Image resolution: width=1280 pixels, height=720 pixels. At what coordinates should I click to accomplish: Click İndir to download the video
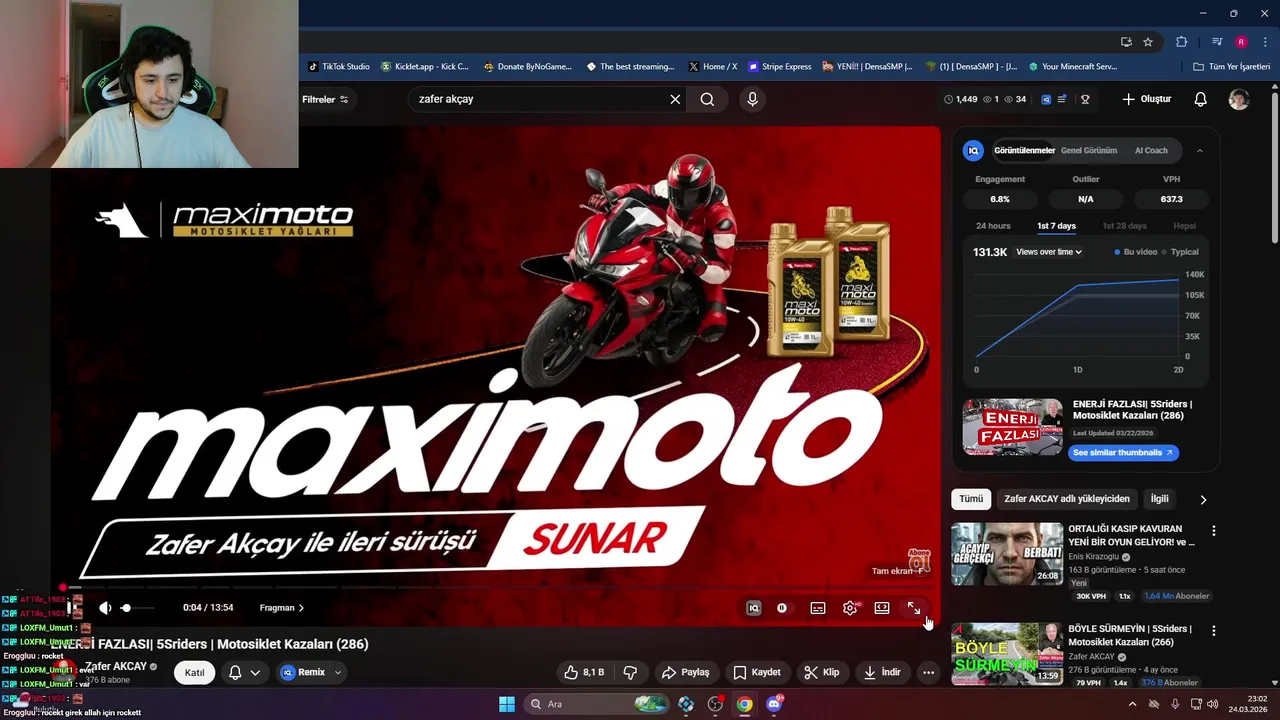click(882, 672)
